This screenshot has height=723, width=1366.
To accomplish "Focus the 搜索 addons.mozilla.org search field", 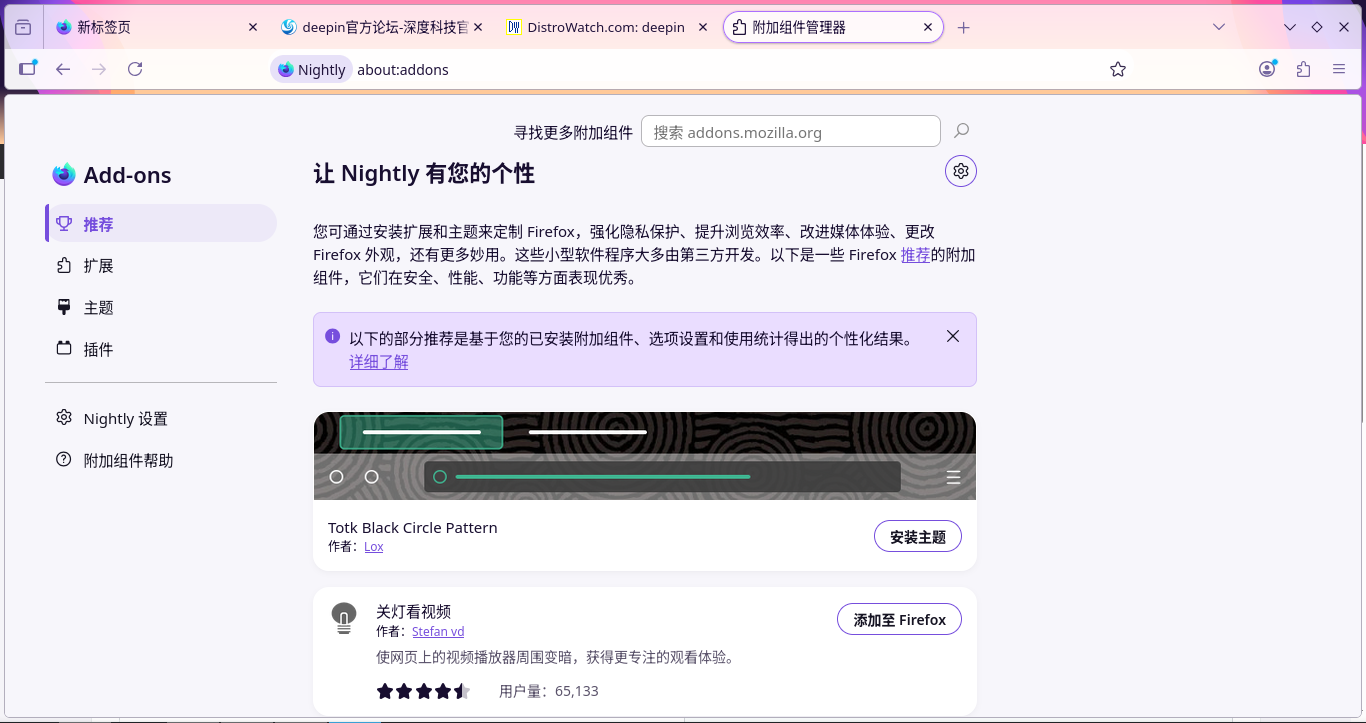I will click(791, 131).
